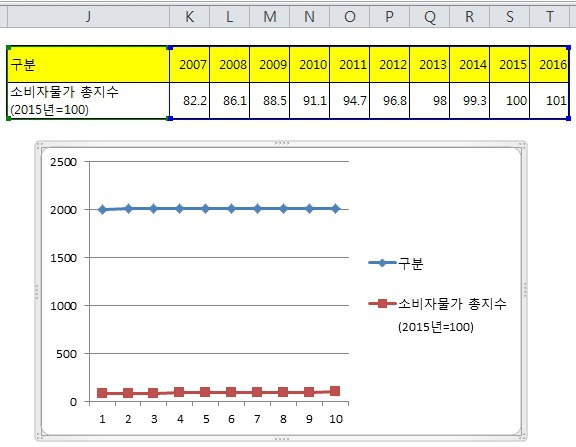The image size is (576, 447).
Task: Click the yellow cell labeled 구분
Action: pos(88,65)
